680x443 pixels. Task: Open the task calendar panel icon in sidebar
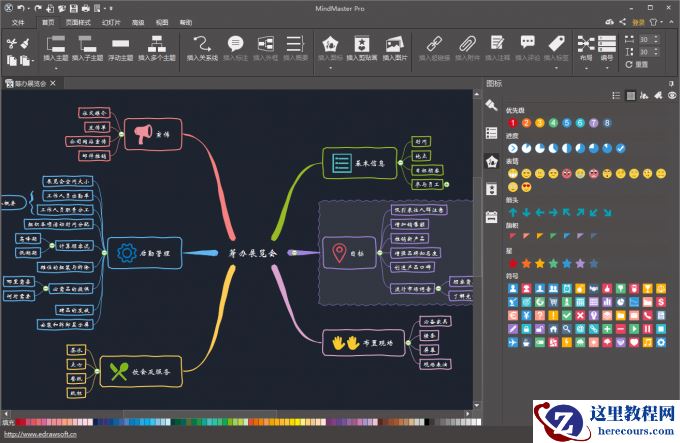[491, 216]
